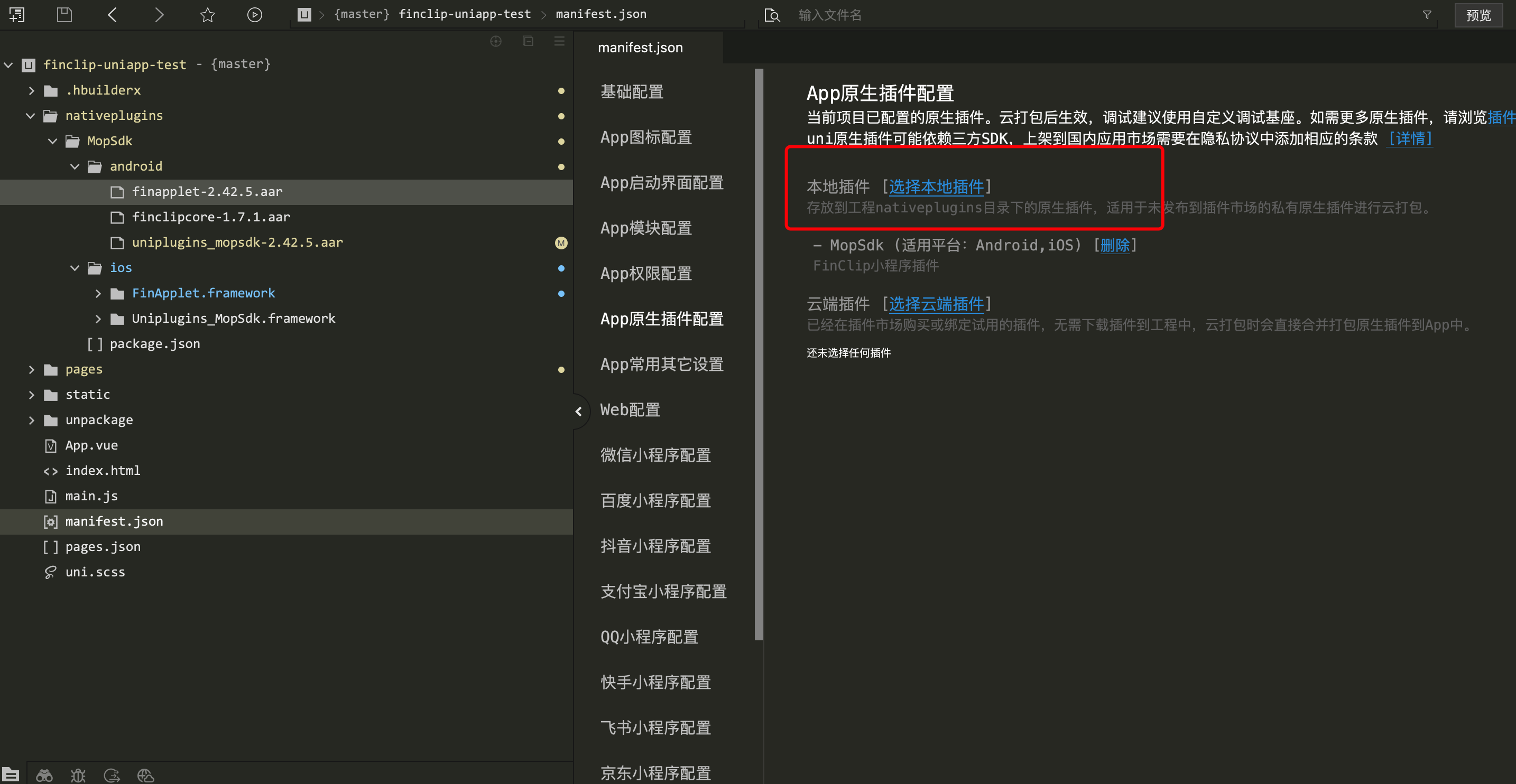This screenshot has height=784, width=1516.
Task: Click the save file toolbar icon
Action: click(x=64, y=15)
